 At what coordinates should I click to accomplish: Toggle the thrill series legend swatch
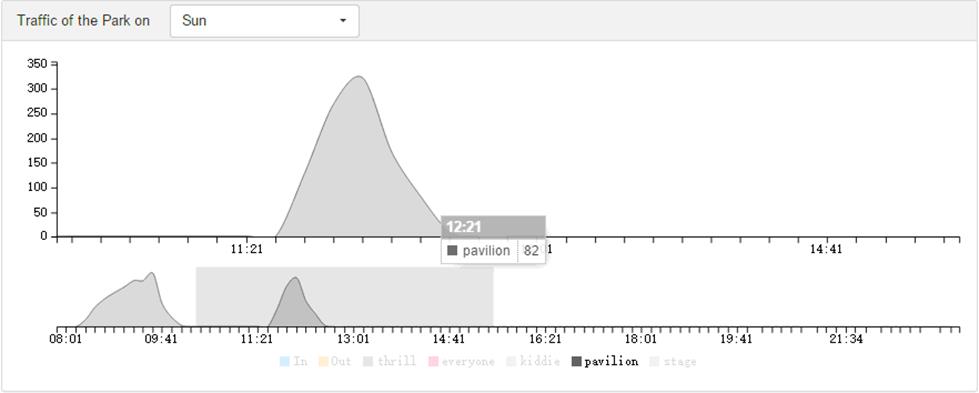(x=368, y=361)
